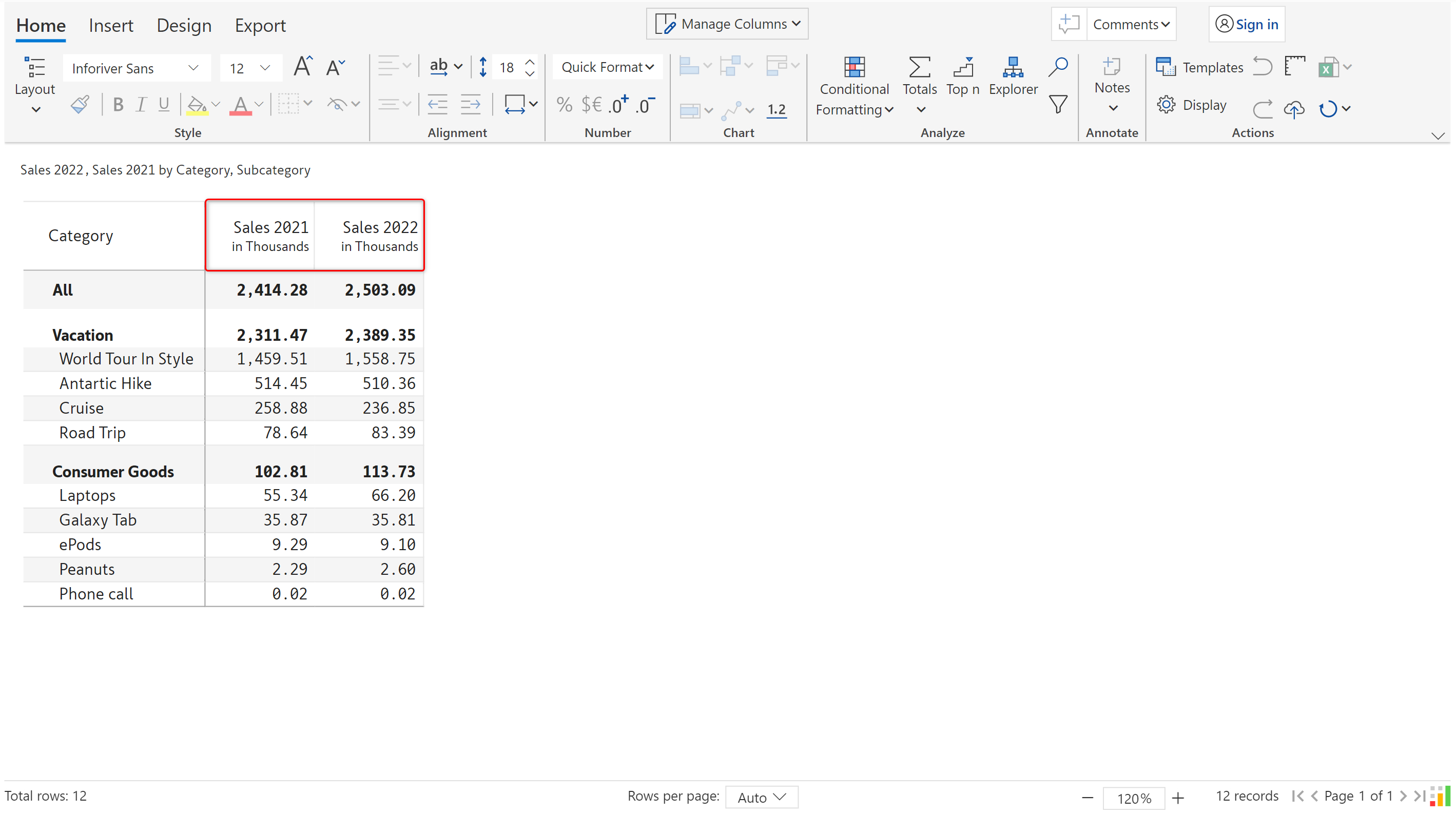Screen dimensions: 1456x815
Task: Decrease font size with small A icon
Action: click(336, 67)
